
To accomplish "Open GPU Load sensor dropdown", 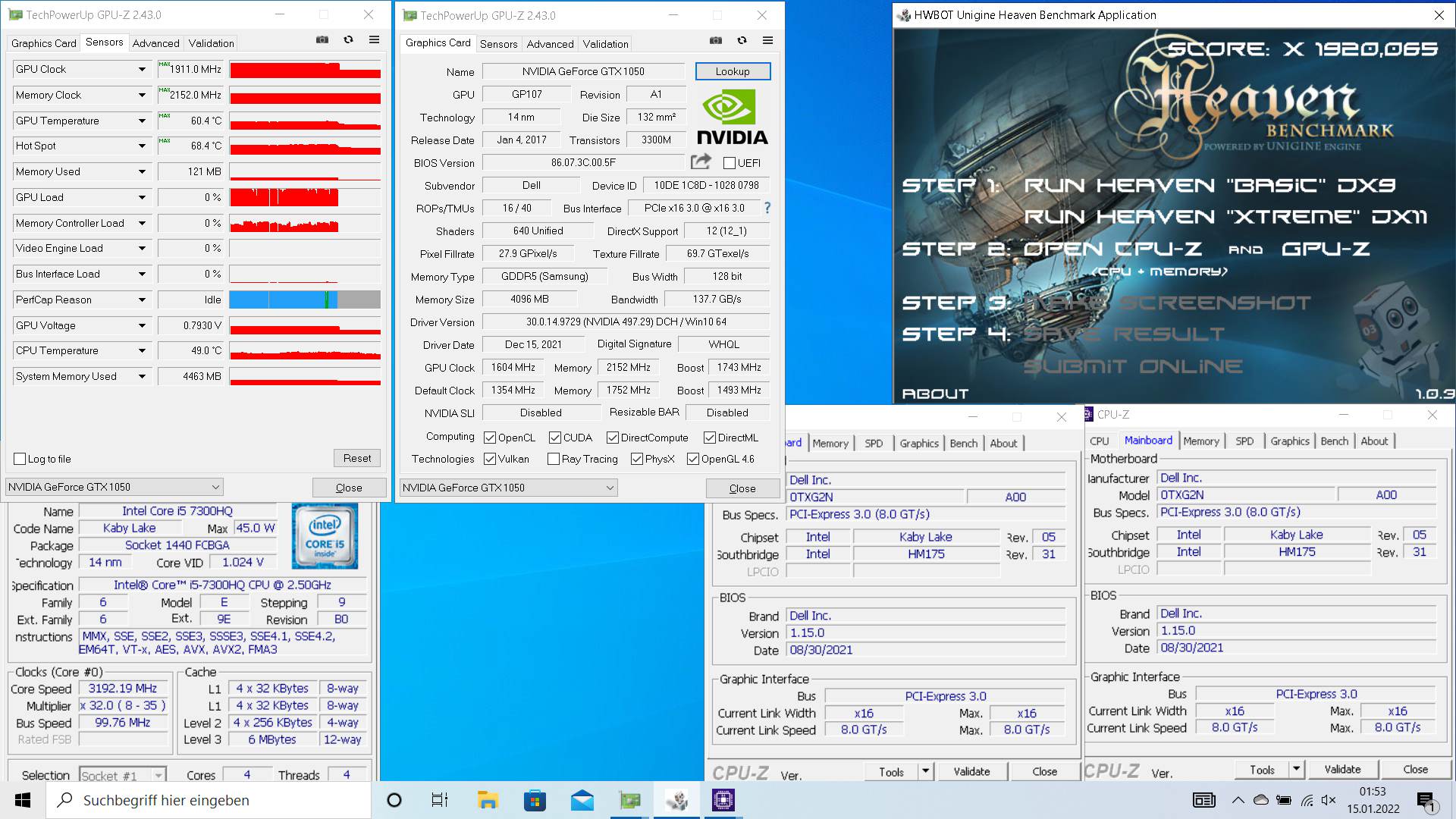I will tap(142, 197).
